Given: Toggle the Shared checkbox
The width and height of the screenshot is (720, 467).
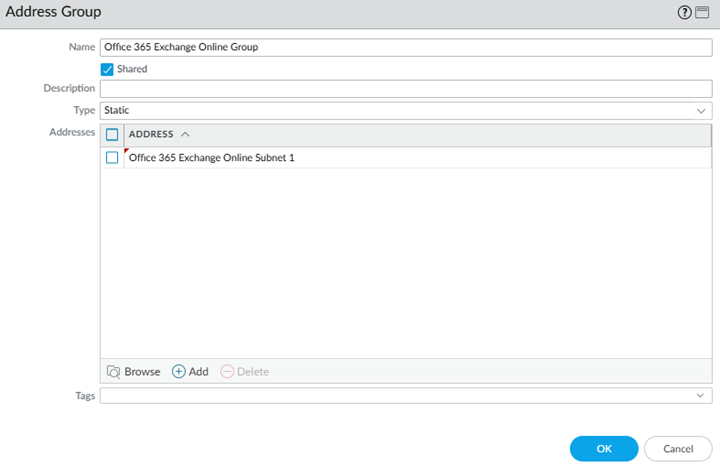Looking at the screenshot, I should [x=108, y=69].
